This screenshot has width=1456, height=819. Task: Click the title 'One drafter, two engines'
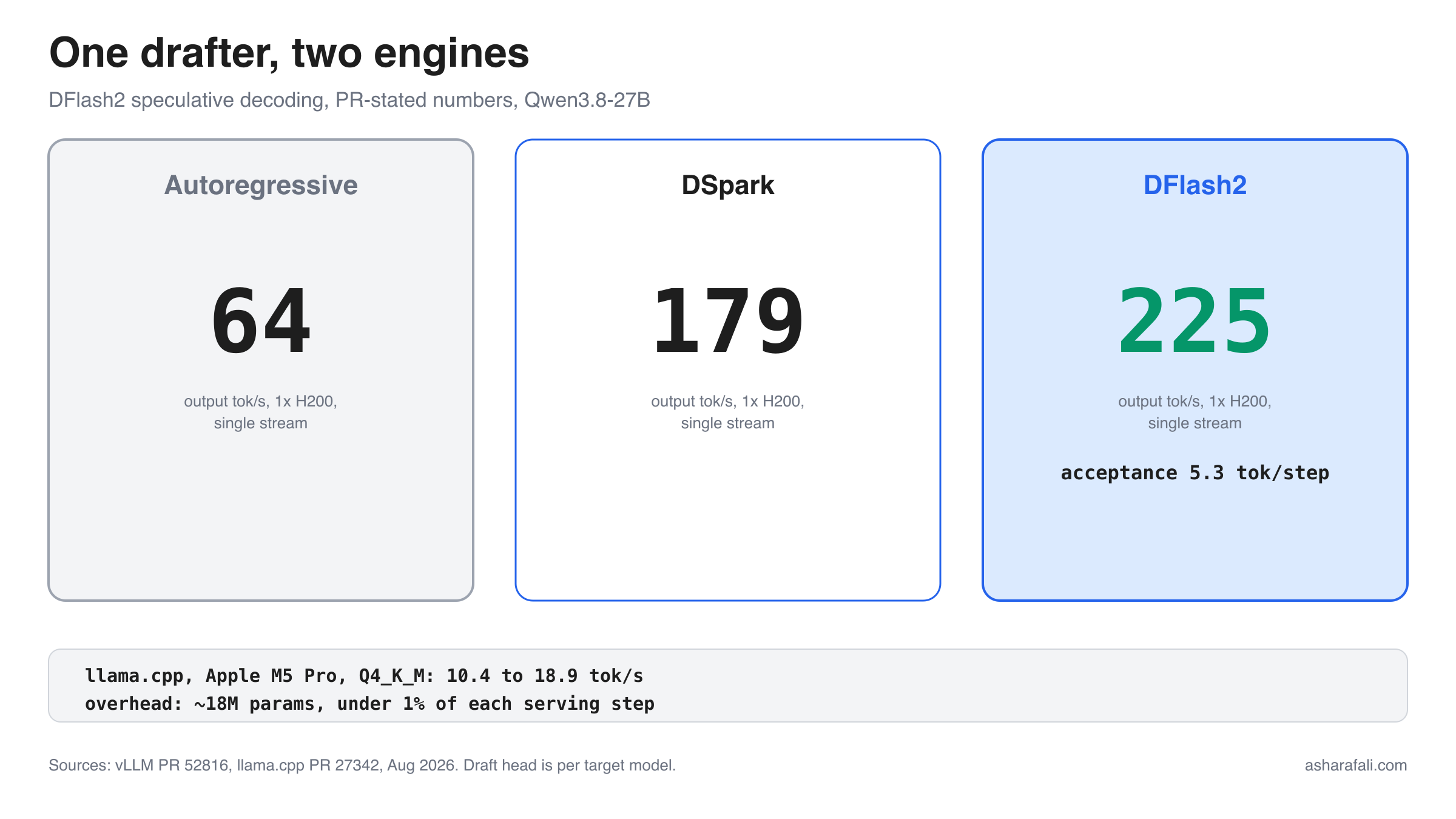[x=289, y=53]
